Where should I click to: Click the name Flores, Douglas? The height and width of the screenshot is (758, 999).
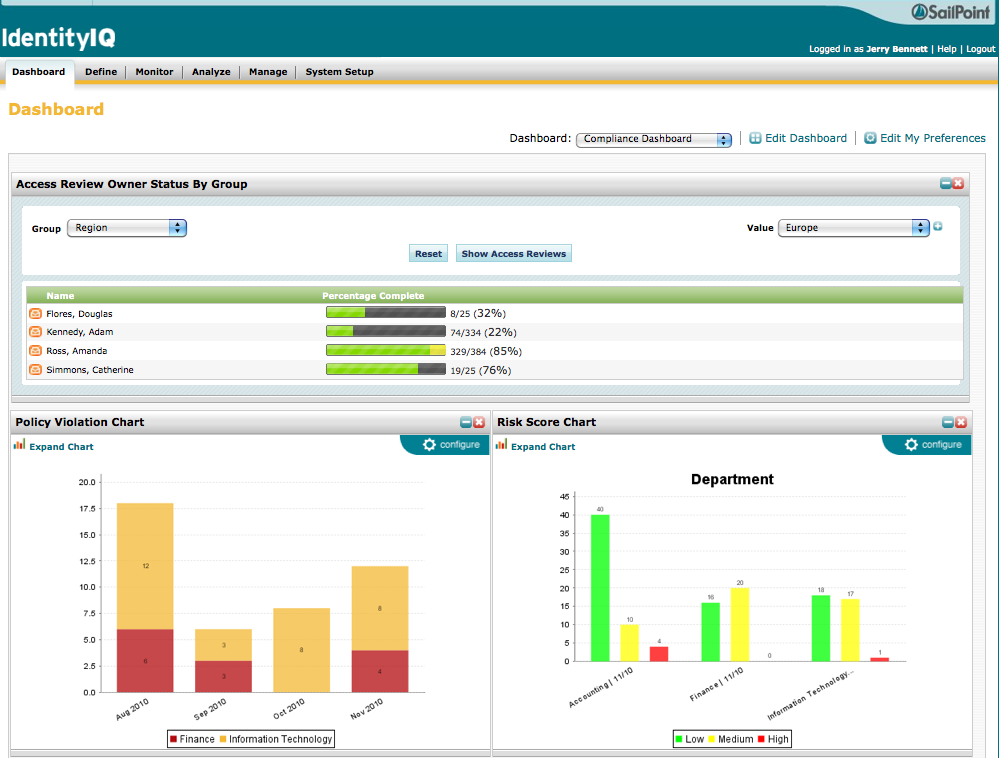tap(79, 314)
